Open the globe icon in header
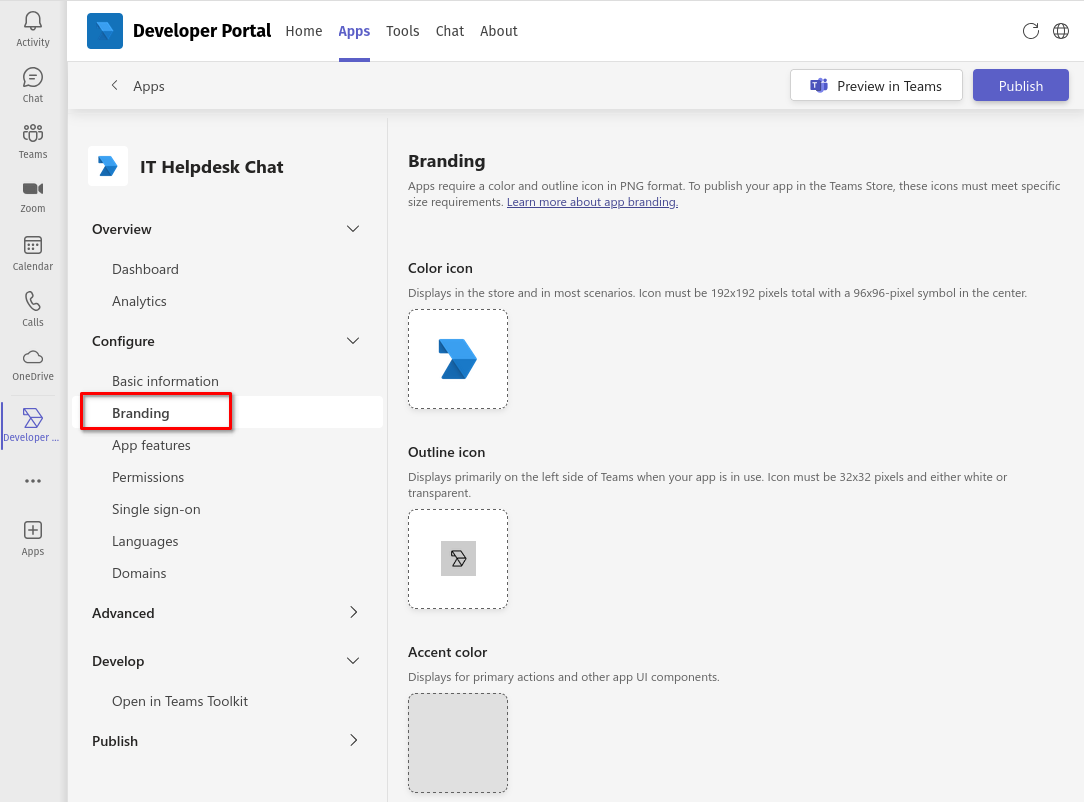 [1060, 31]
